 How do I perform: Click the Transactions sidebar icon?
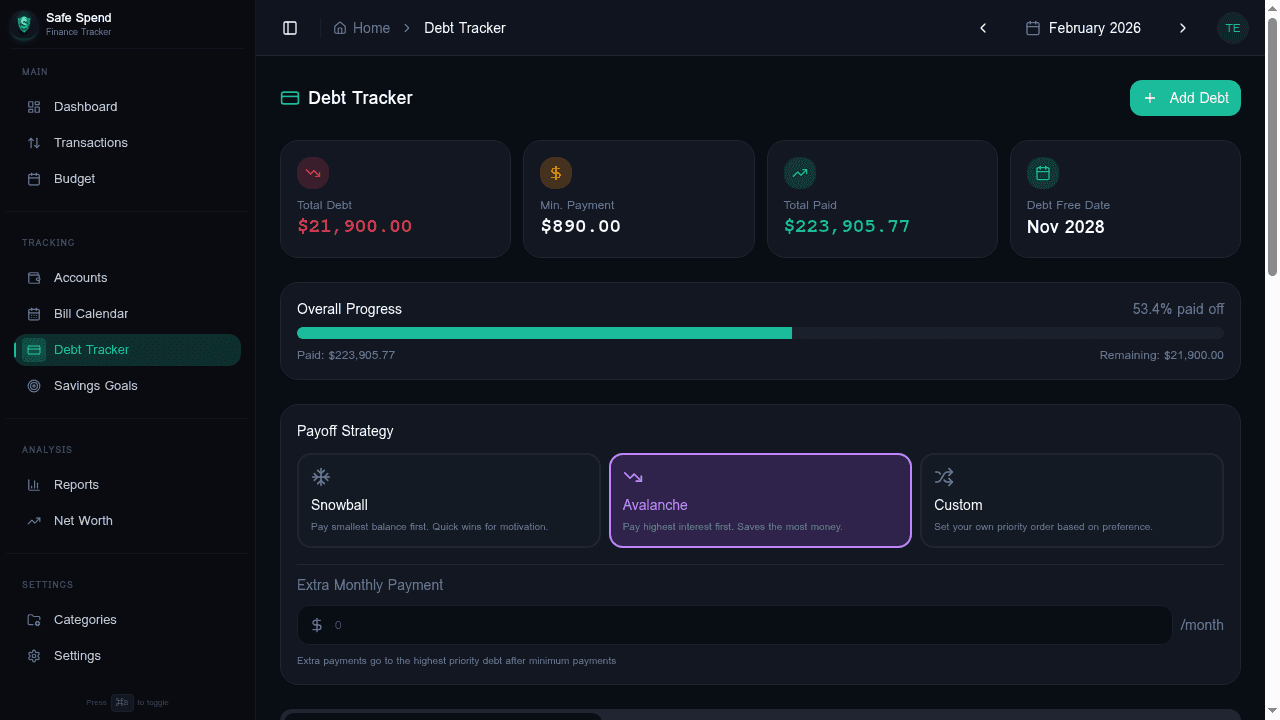point(34,142)
